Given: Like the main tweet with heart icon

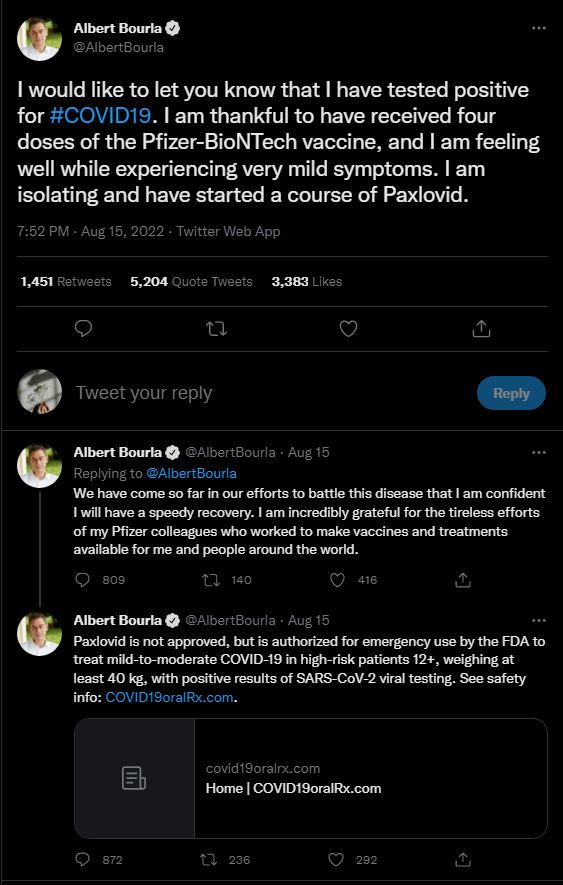Looking at the screenshot, I should (x=348, y=328).
